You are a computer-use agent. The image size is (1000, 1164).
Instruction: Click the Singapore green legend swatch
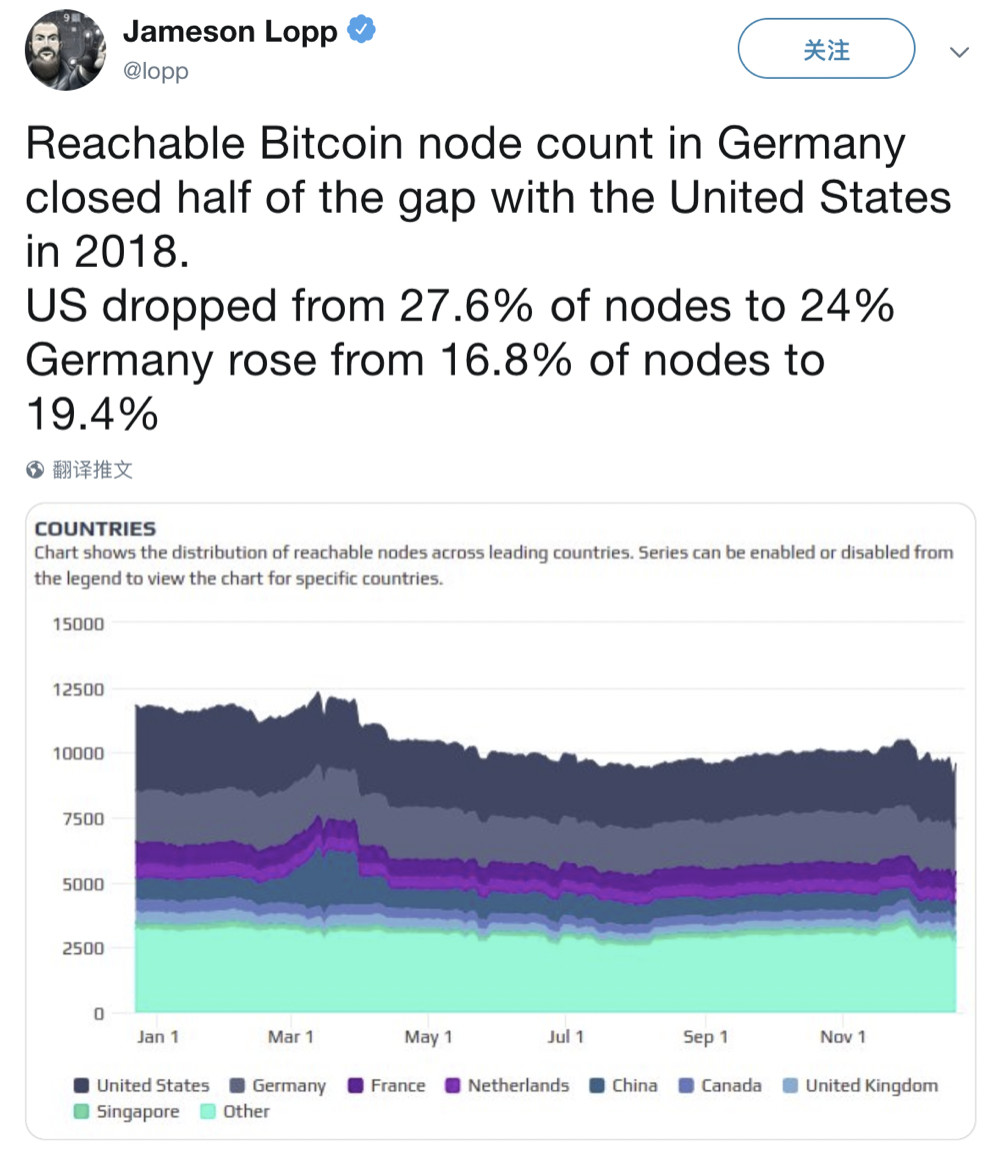click(82, 1111)
